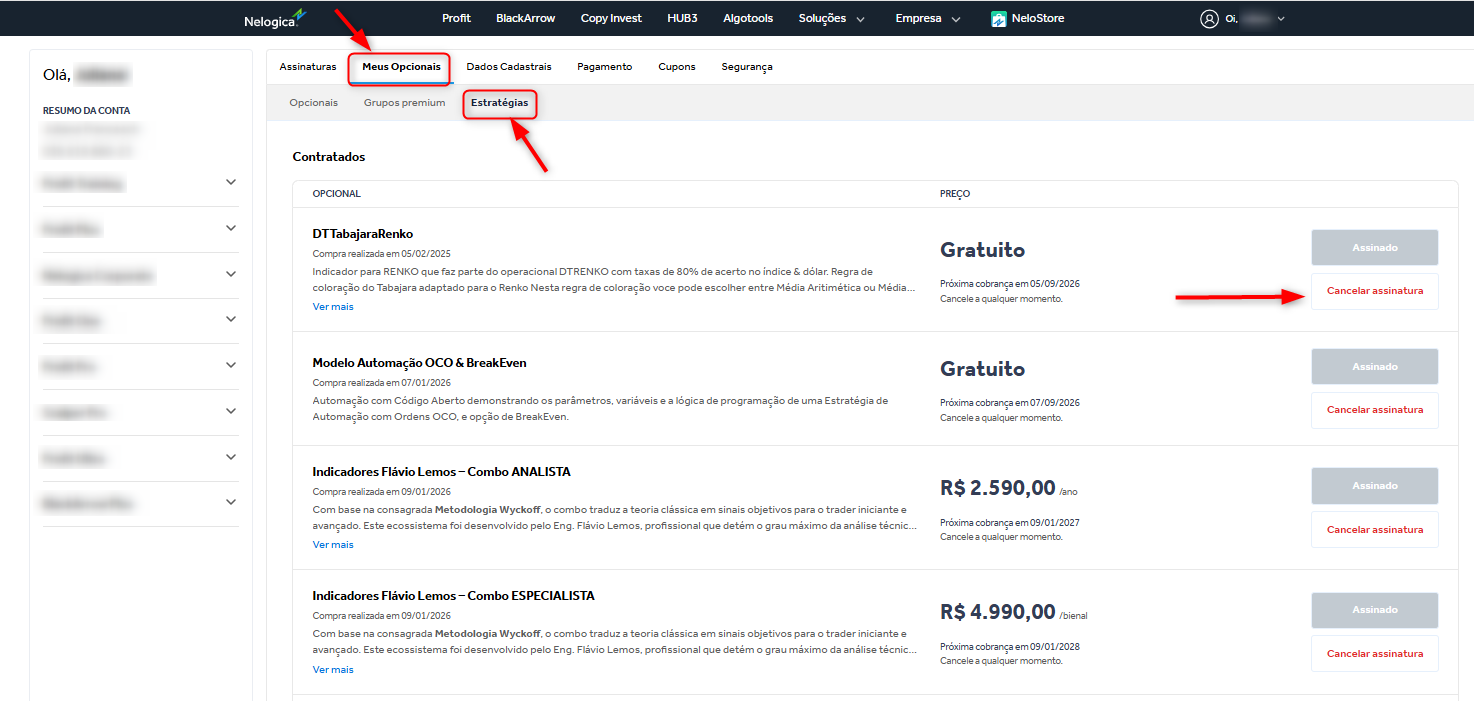Viewport: 1474px width, 701px height.
Task: Open the Empresa dropdown menu
Action: tap(928, 18)
